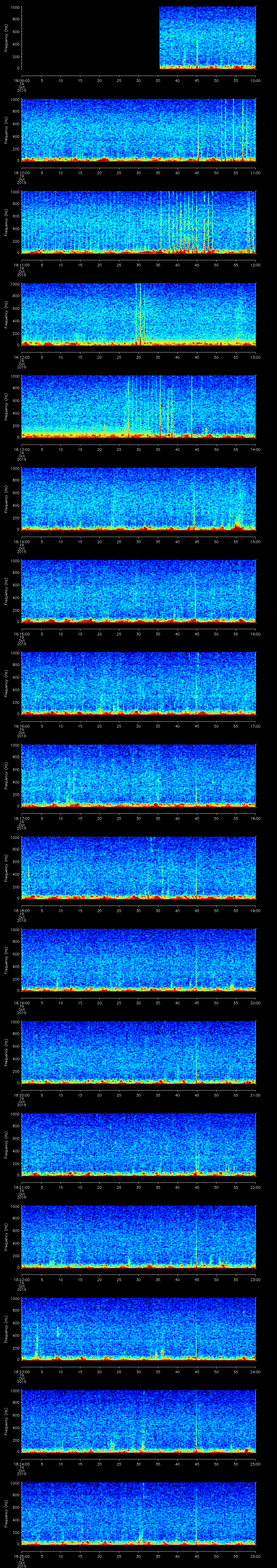Click the spectrogram panel starting at 18:17:00
The width and height of the screenshot is (277, 1568).
pyautogui.click(x=138, y=775)
